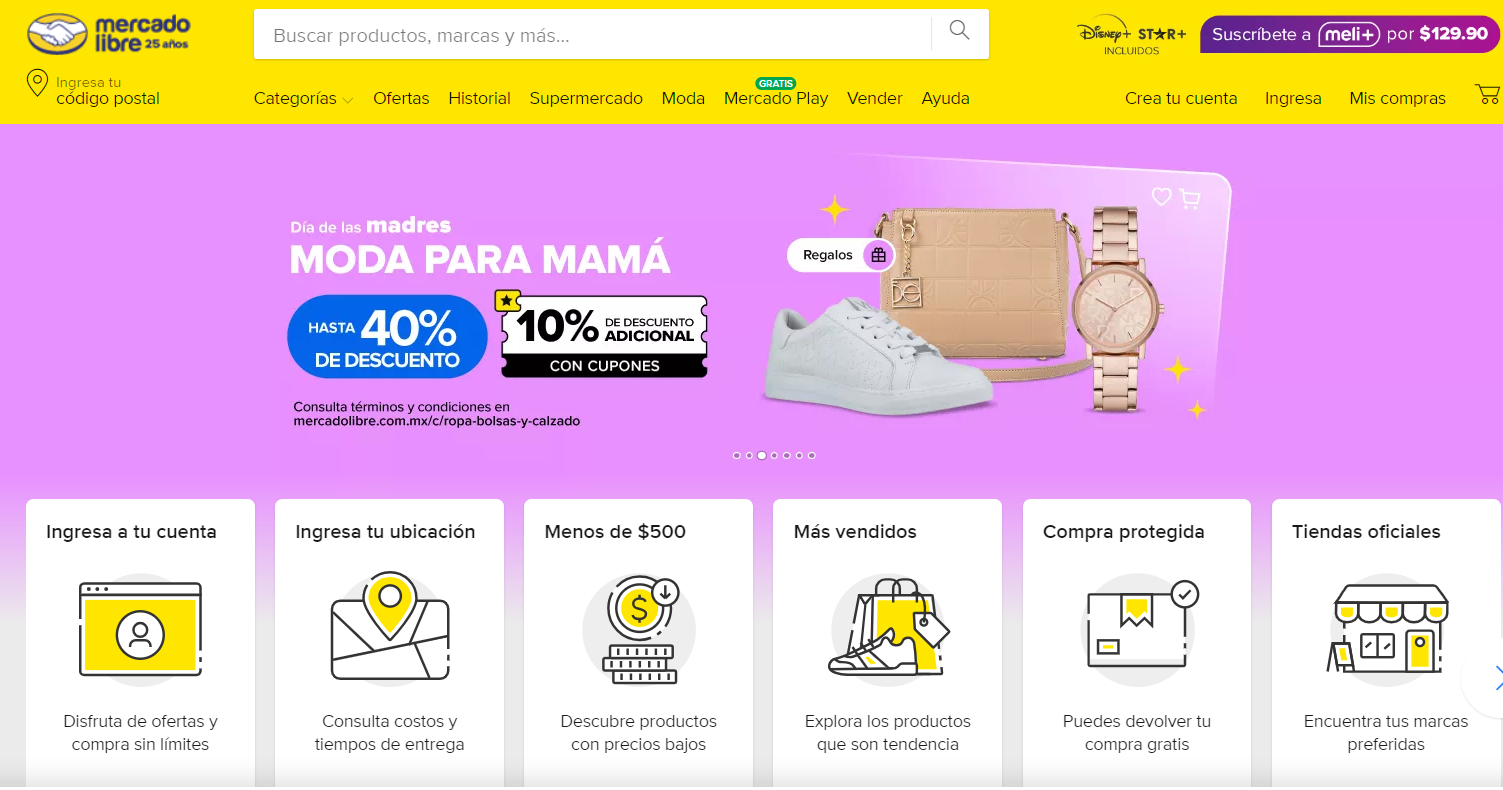Click the Crea tu cuenta link
The height and width of the screenshot is (790, 1503).
pos(1181,98)
